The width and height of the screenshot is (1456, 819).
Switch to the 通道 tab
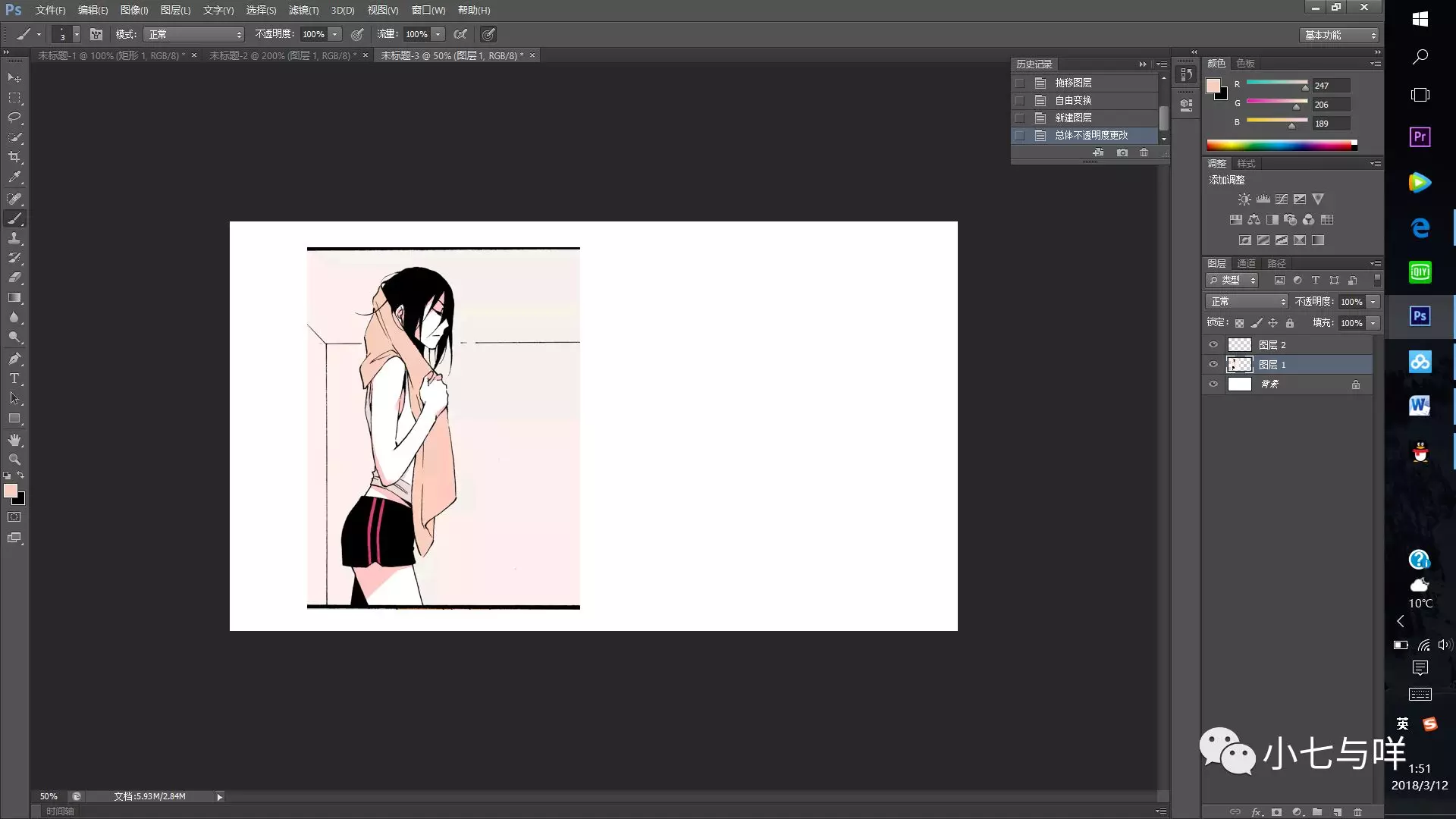click(1246, 264)
